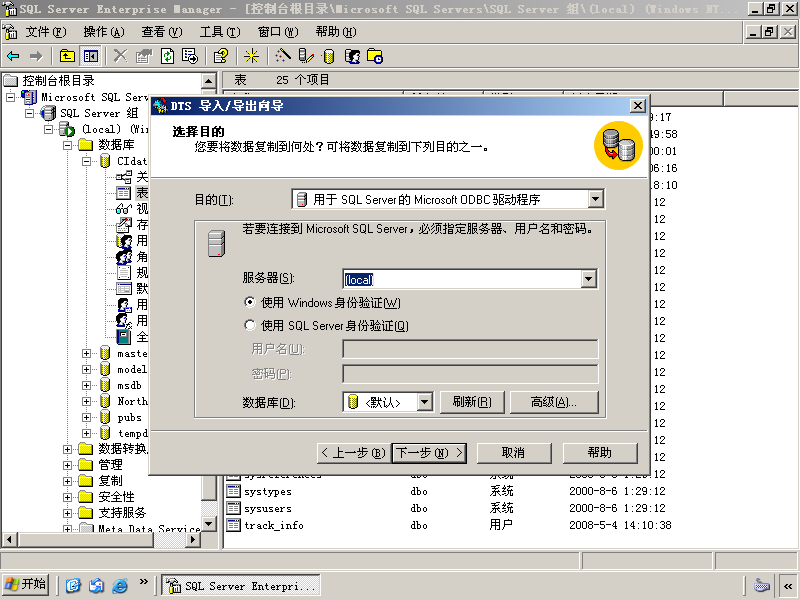Screen dimensions: 800x600
Task: Click the Register server toolbar icon
Action: pyautogui.click(x=306, y=56)
